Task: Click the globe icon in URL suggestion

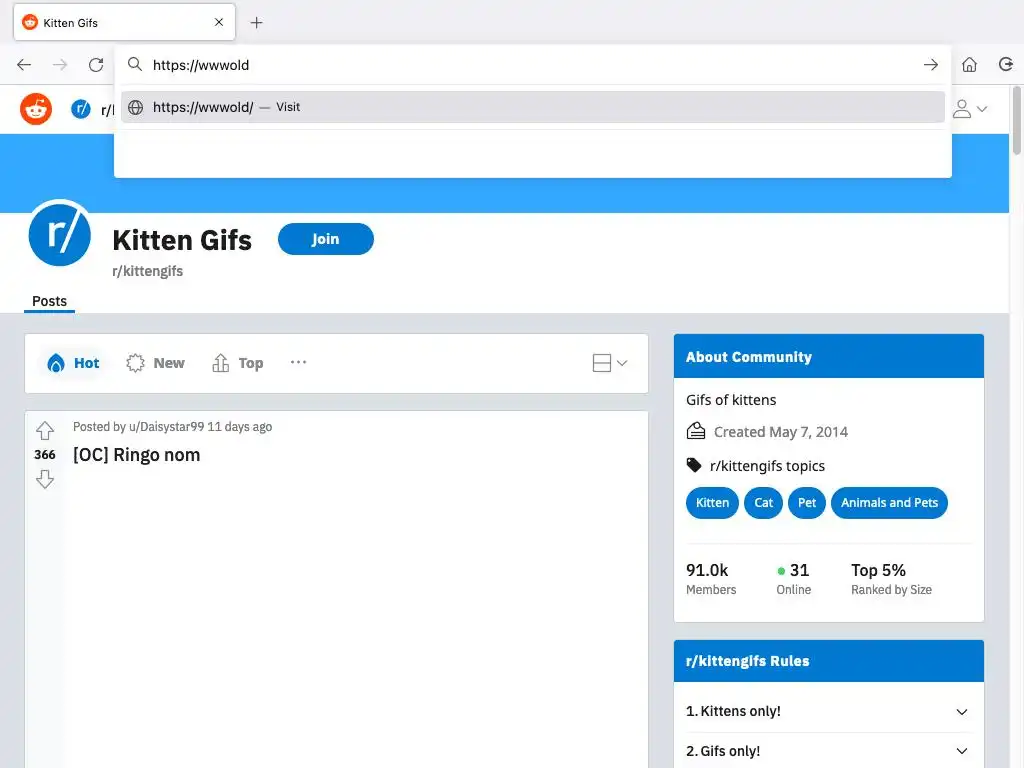Action: (x=136, y=107)
